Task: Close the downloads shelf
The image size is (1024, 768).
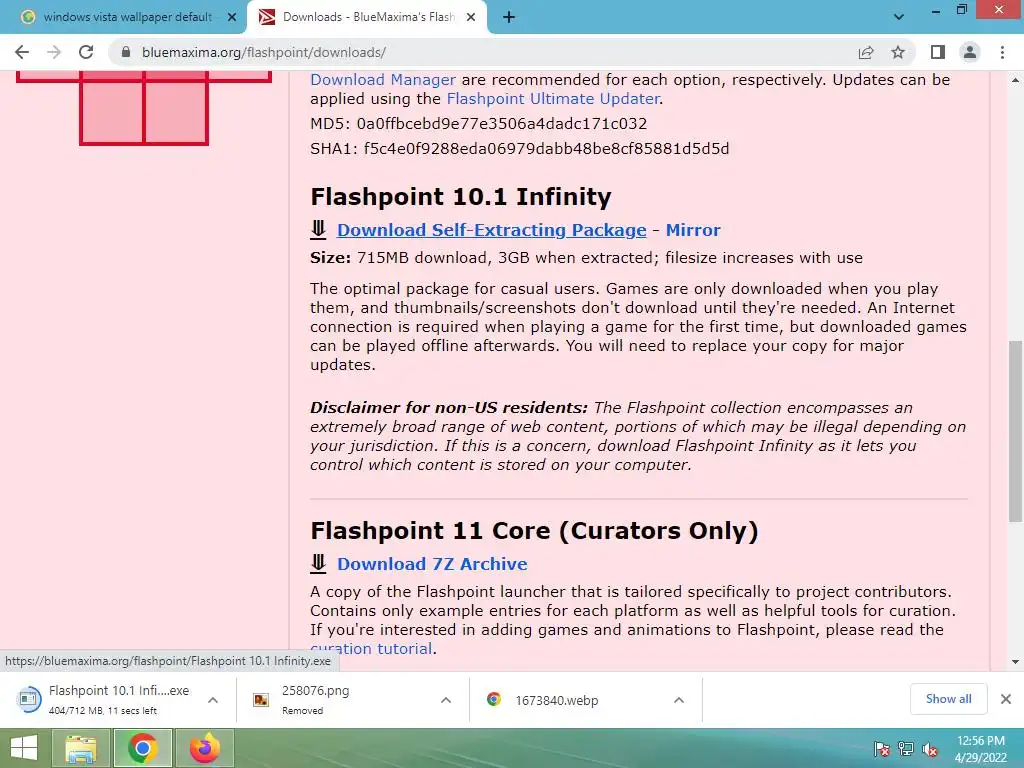Action: pos(1006,699)
